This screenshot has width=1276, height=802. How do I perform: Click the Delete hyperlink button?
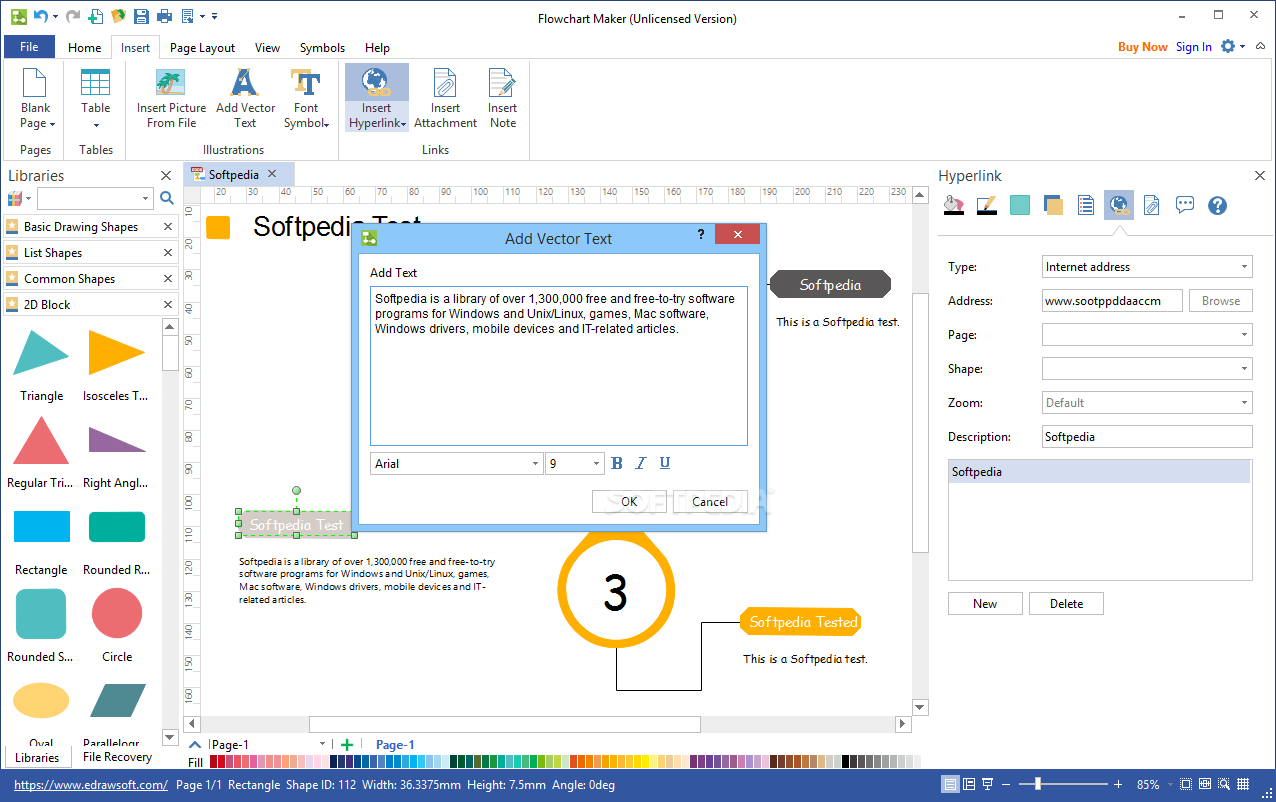pyautogui.click(x=1066, y=604)
